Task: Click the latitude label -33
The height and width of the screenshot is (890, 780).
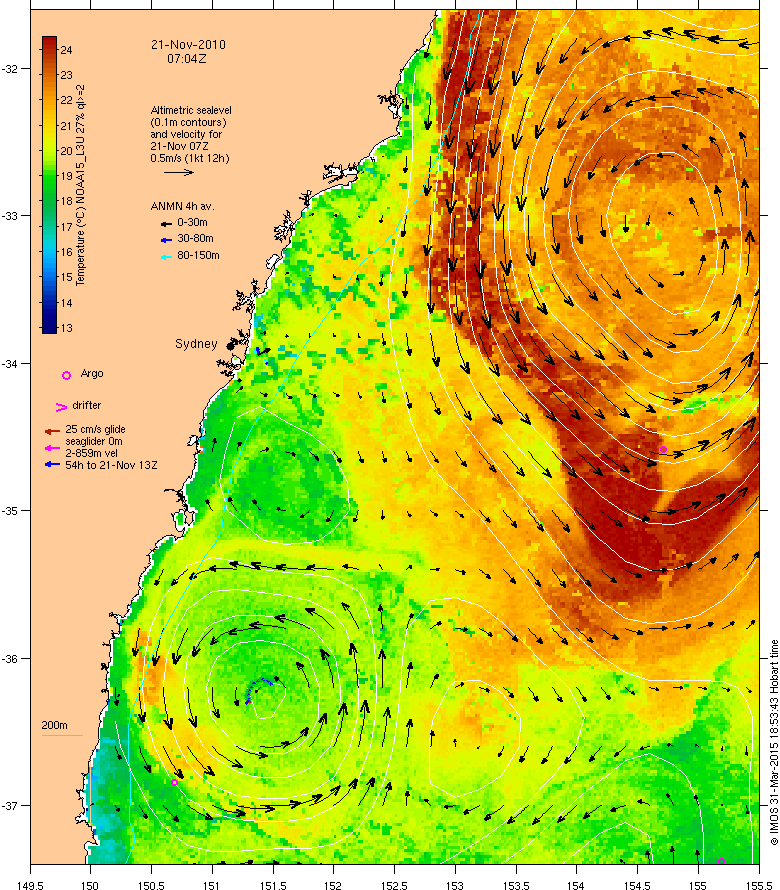Action: click(10, 216)
